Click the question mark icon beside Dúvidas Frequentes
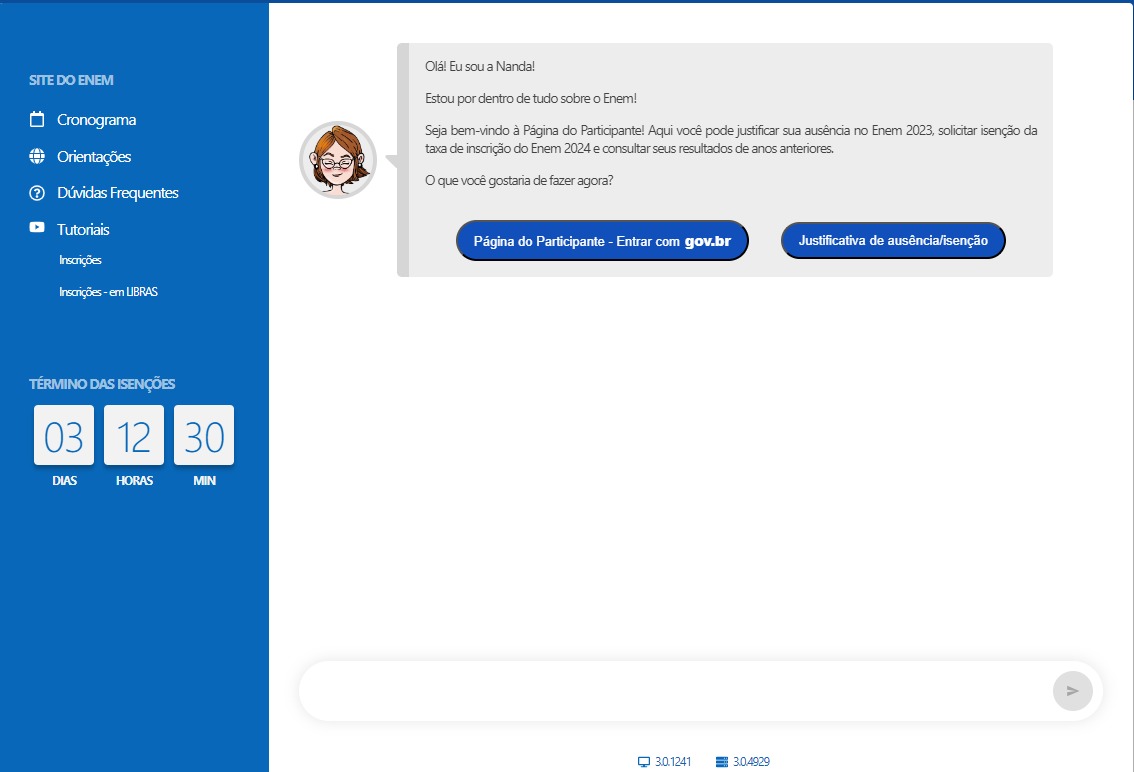This screenshot has width=1134, height=772. pyautogui.click(x=37, y=193)
